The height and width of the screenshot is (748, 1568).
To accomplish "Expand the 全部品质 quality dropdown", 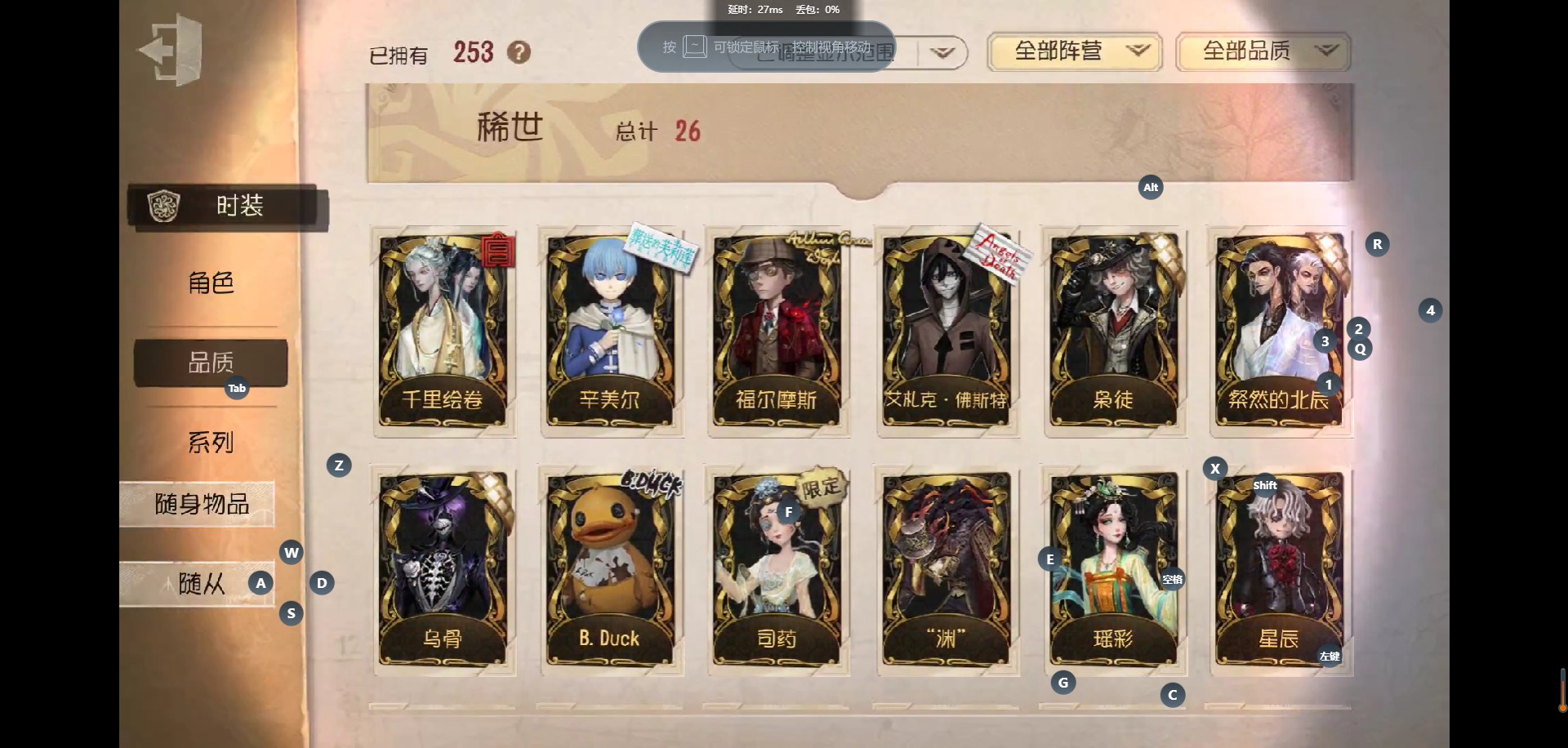I will [x=1263, y=51].
